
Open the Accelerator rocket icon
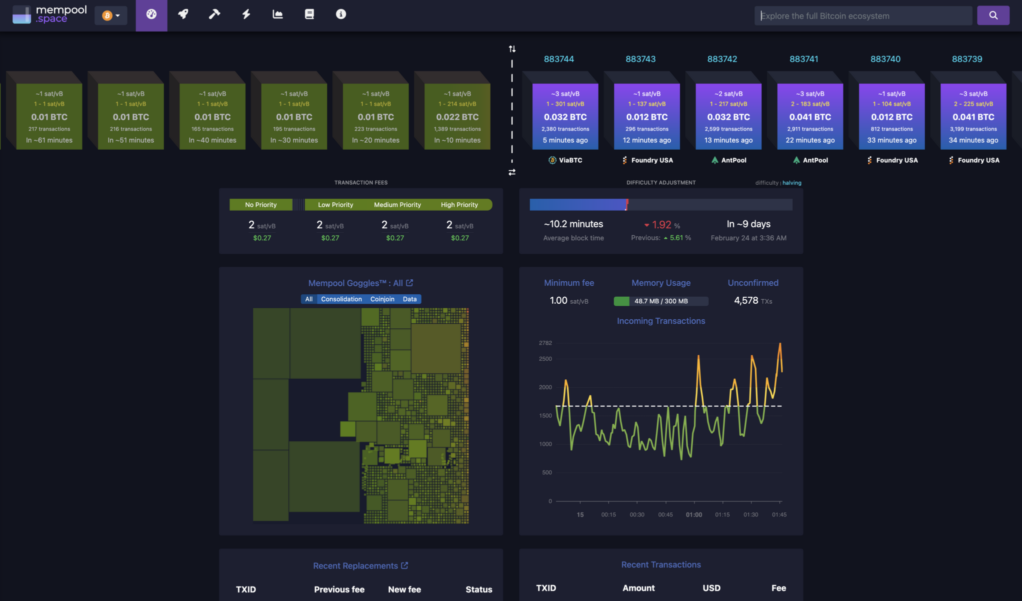183,15
